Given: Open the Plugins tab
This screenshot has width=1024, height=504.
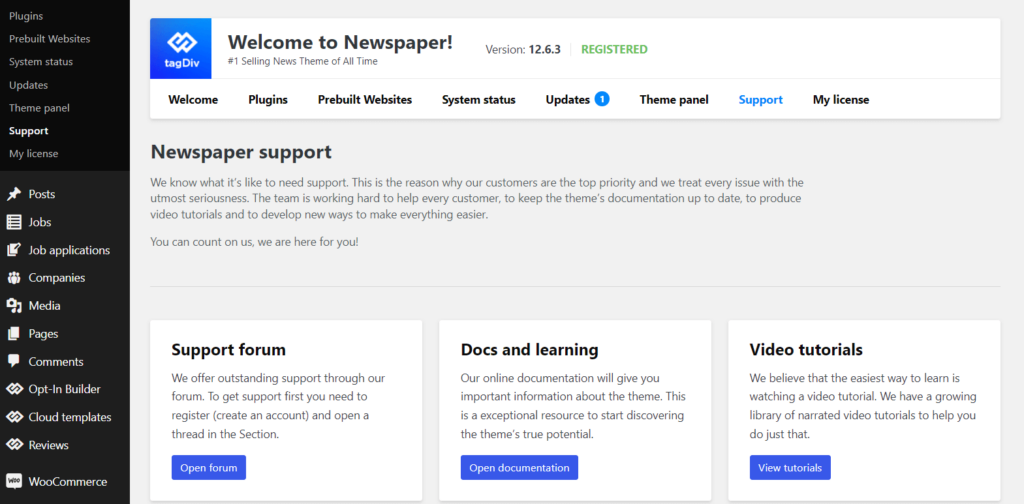Looking at the screenshot, I should coord(268,100).
